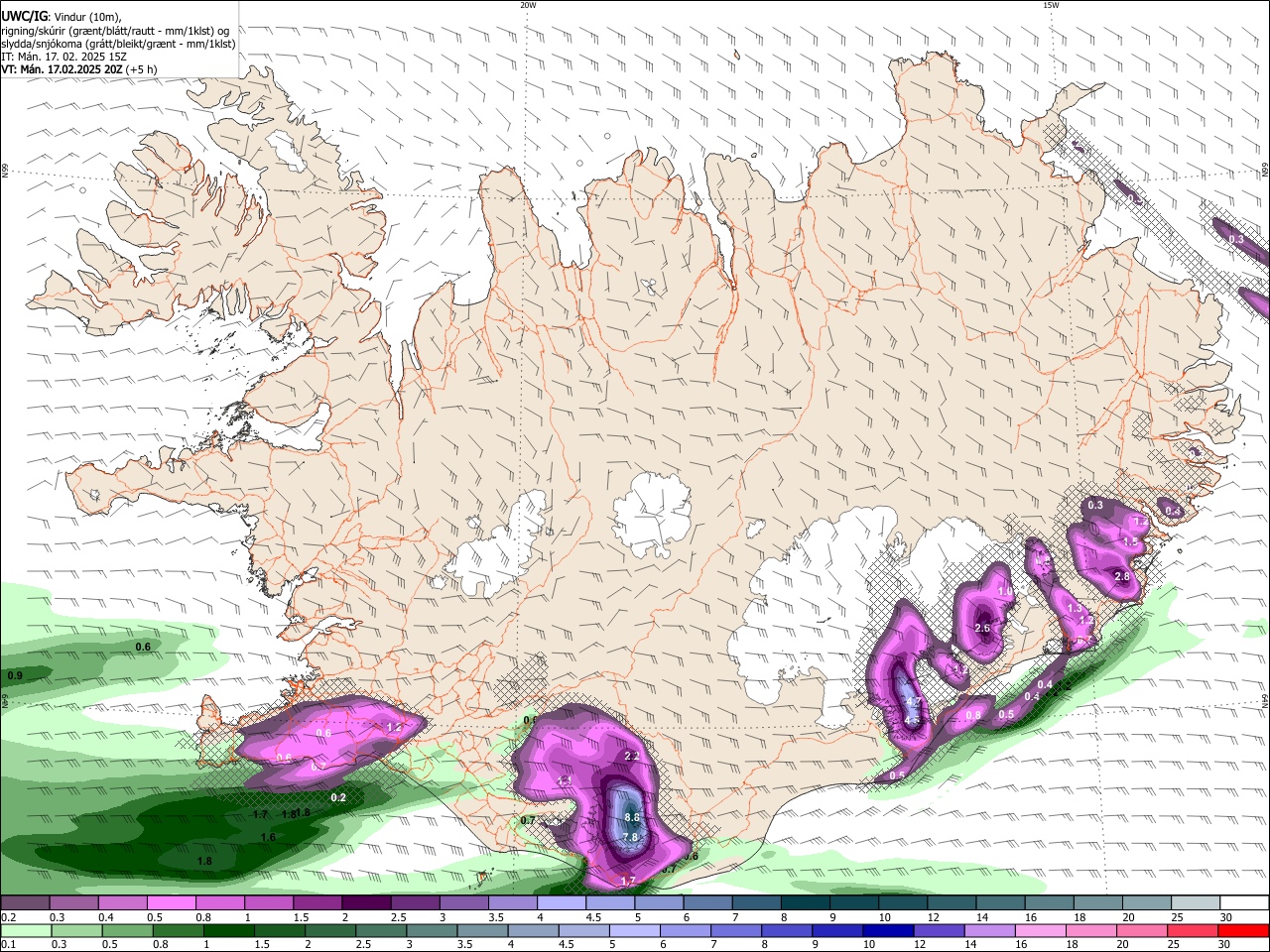Click the white swatch labeled 30 in upper legend
Screen dimensions: 1270x952
pyautogui.click(x=1245, y=903)
